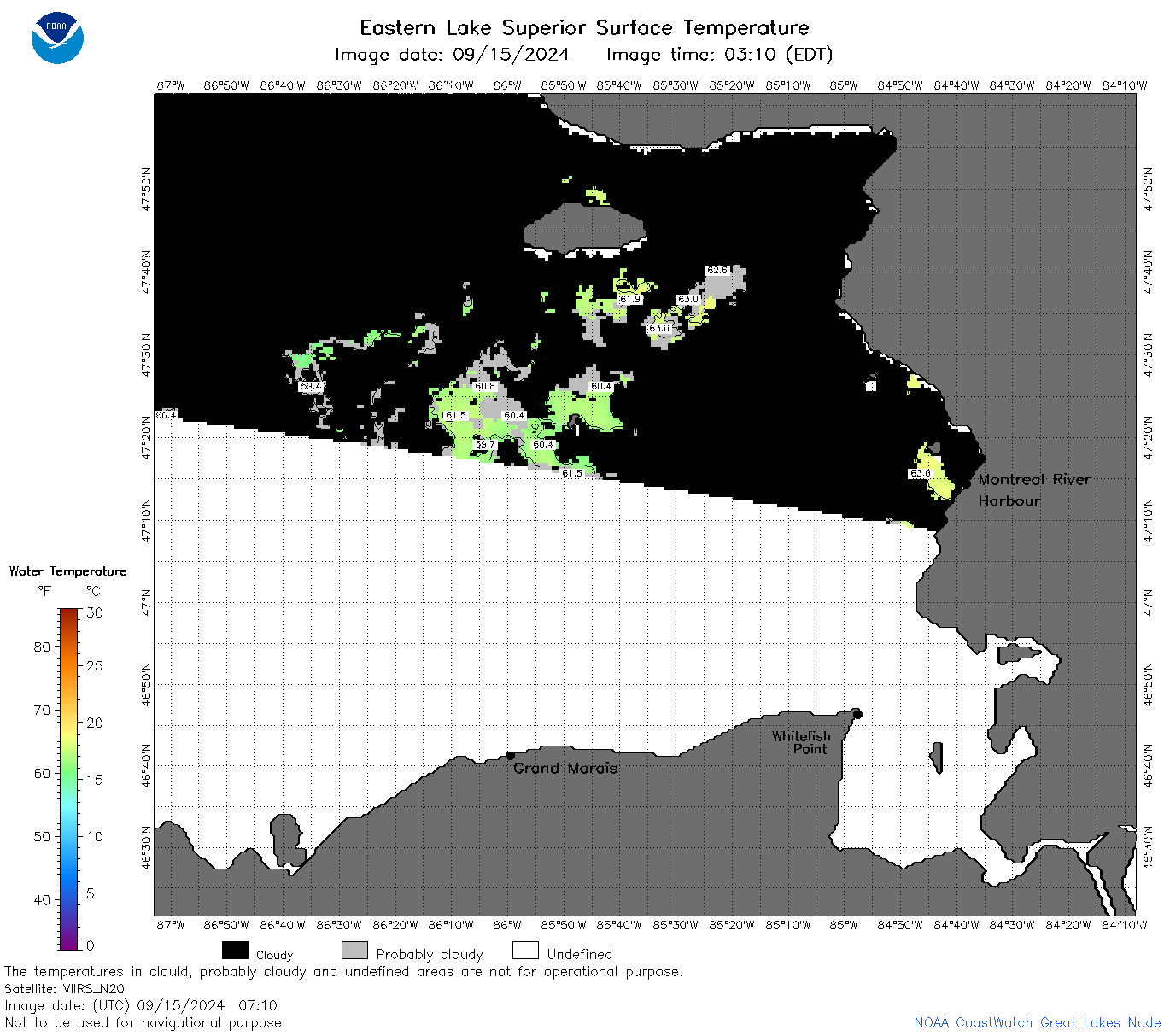Click the 'Montreal River Harbour' map label
This screenshot has height=1036, width=1170.
[1034, 490]
